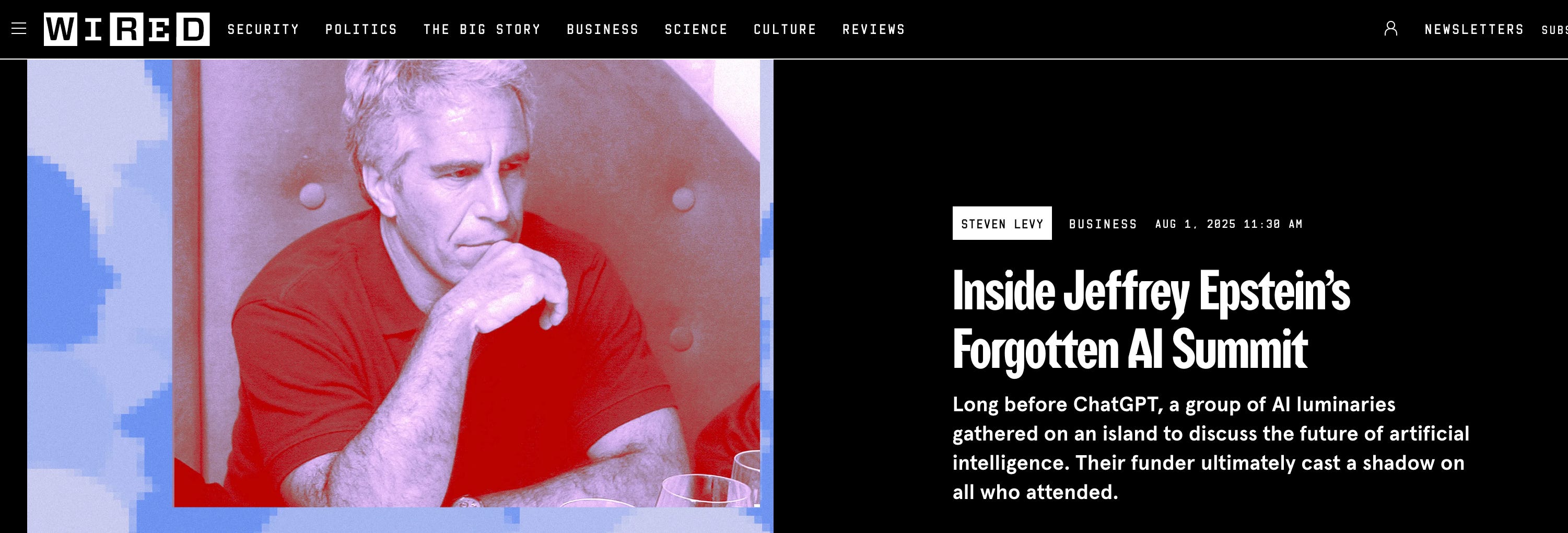This screenshot has height=533, width=1568.
Task: Open the Newsletters page
Action: point(1473,29)
